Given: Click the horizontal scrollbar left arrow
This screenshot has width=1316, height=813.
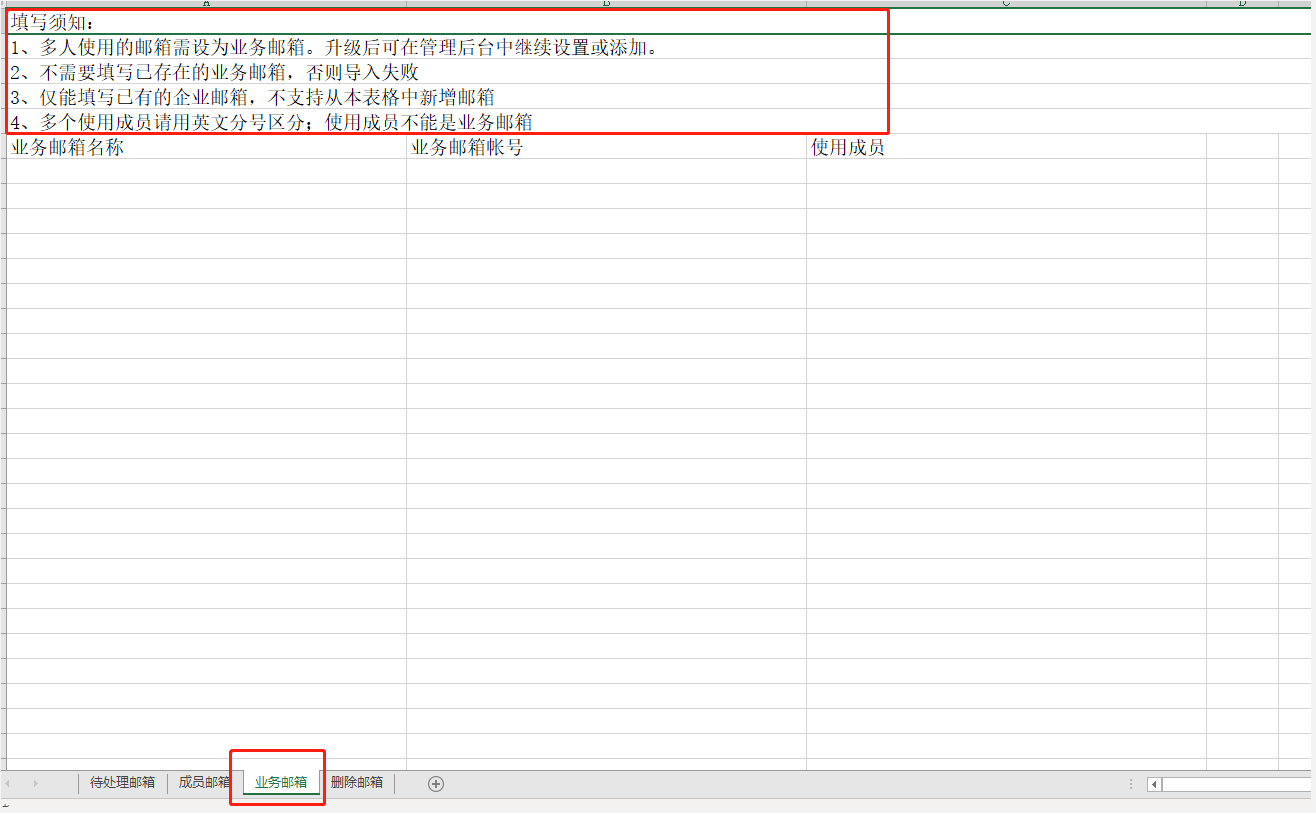Looking at the screenshot, I should [x=1154, y=785].
